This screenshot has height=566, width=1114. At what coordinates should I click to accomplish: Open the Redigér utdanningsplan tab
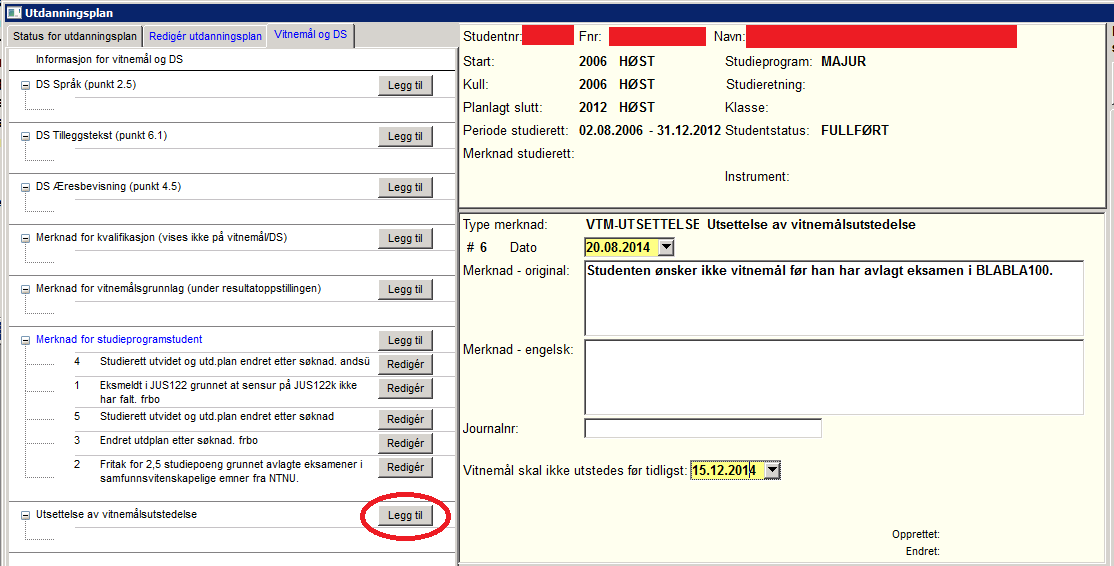point(205,36)
